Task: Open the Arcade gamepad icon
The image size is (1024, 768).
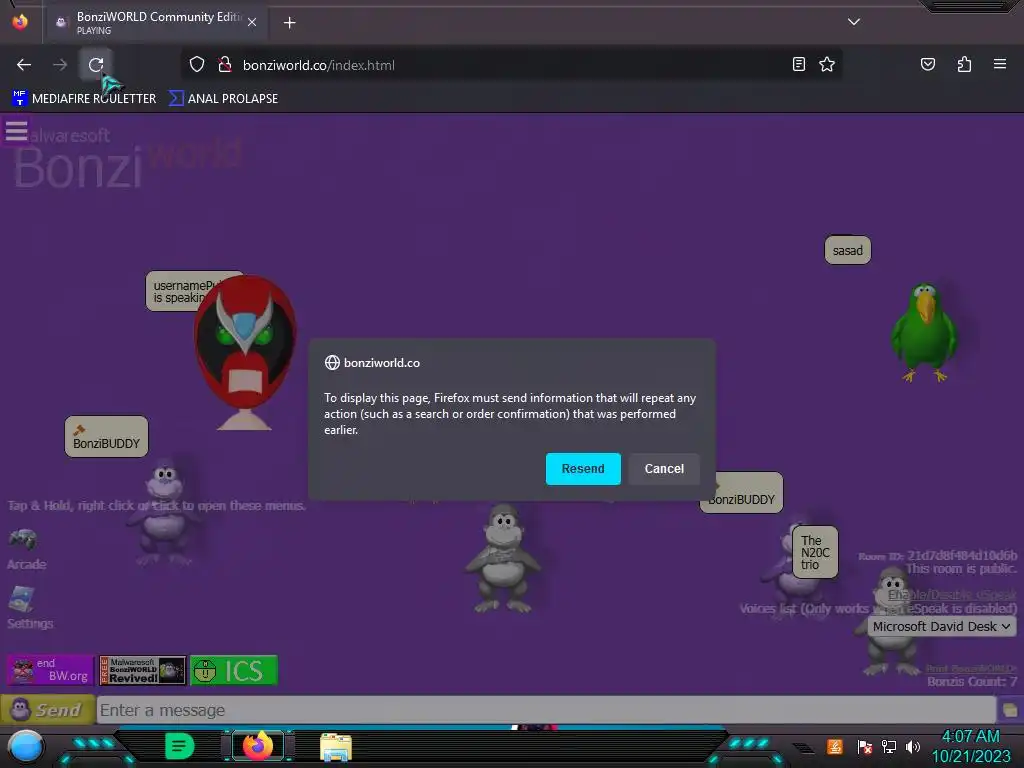Action: (x=24, y=539)
